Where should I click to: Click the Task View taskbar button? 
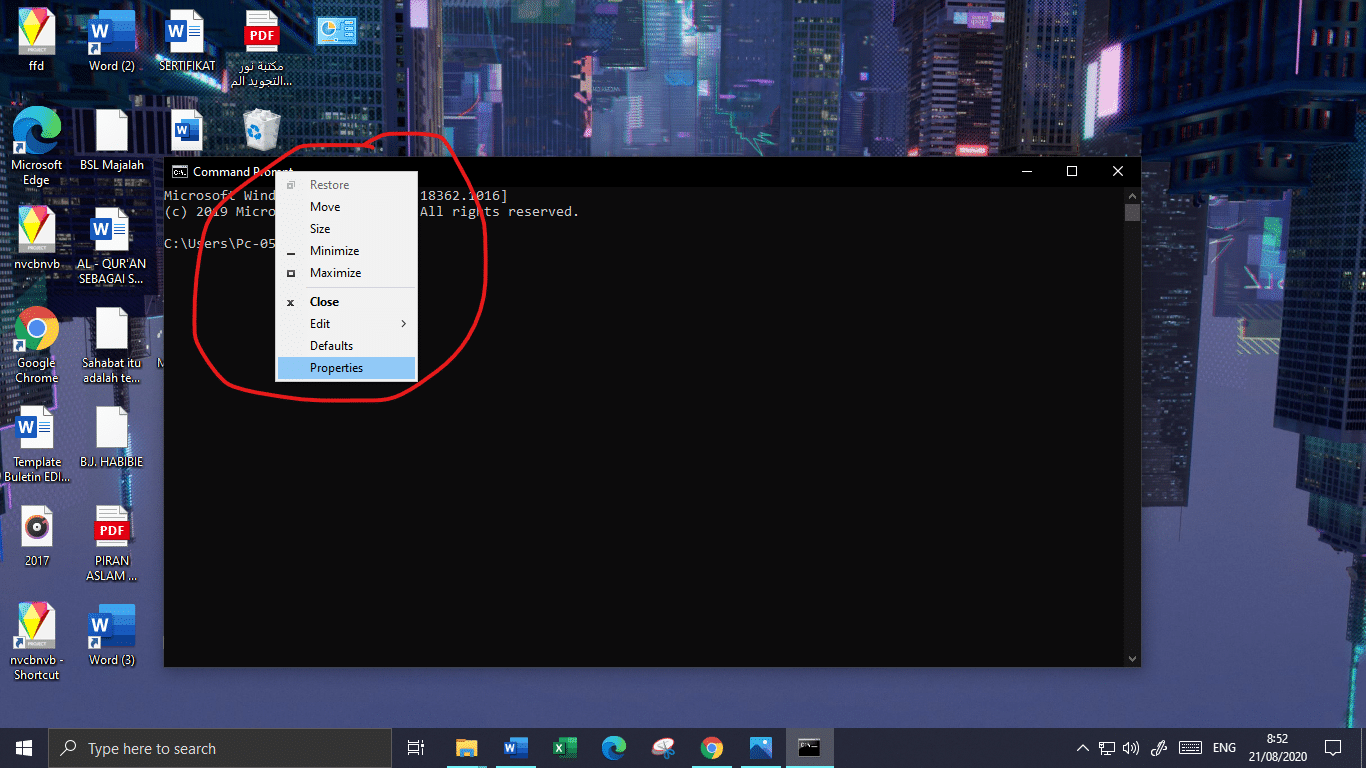point(417,748)
